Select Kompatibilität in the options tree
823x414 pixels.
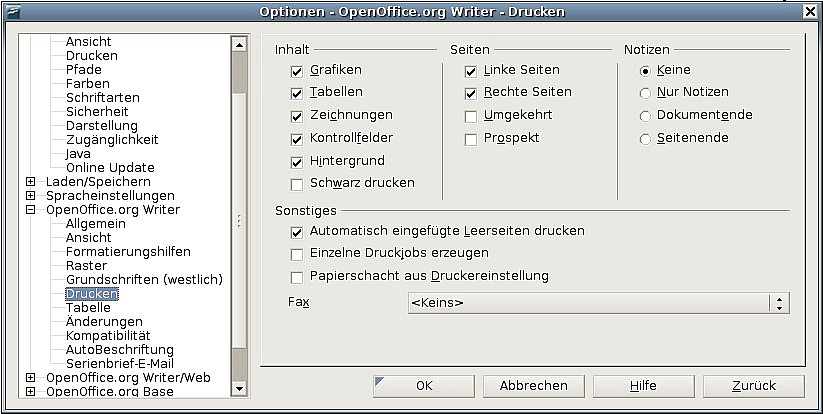(x=108, y=336)
